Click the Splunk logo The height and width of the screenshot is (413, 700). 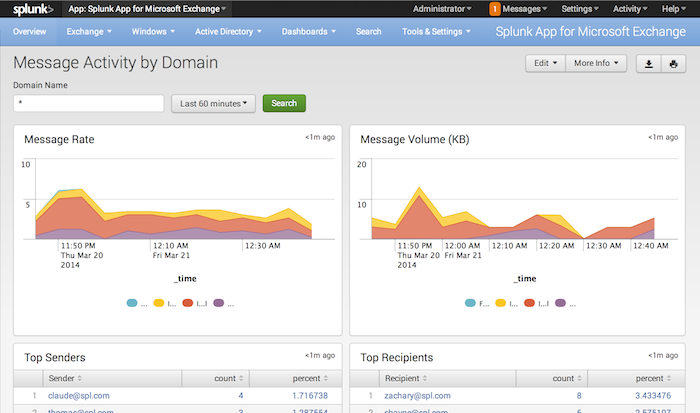[x=33, y=9]
